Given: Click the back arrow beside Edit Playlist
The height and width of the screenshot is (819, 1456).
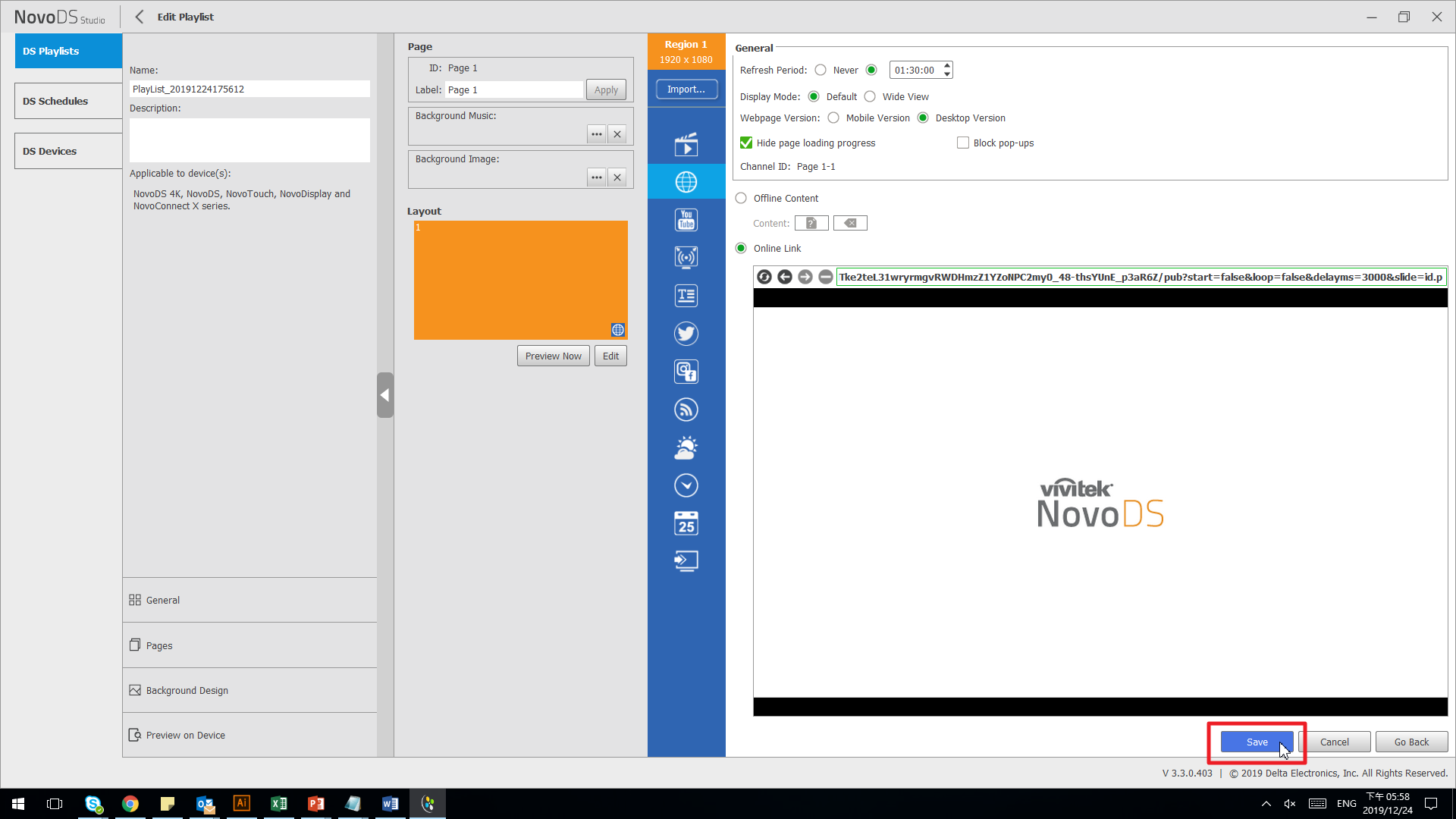Looking at the screenshot, I should 140,17.
